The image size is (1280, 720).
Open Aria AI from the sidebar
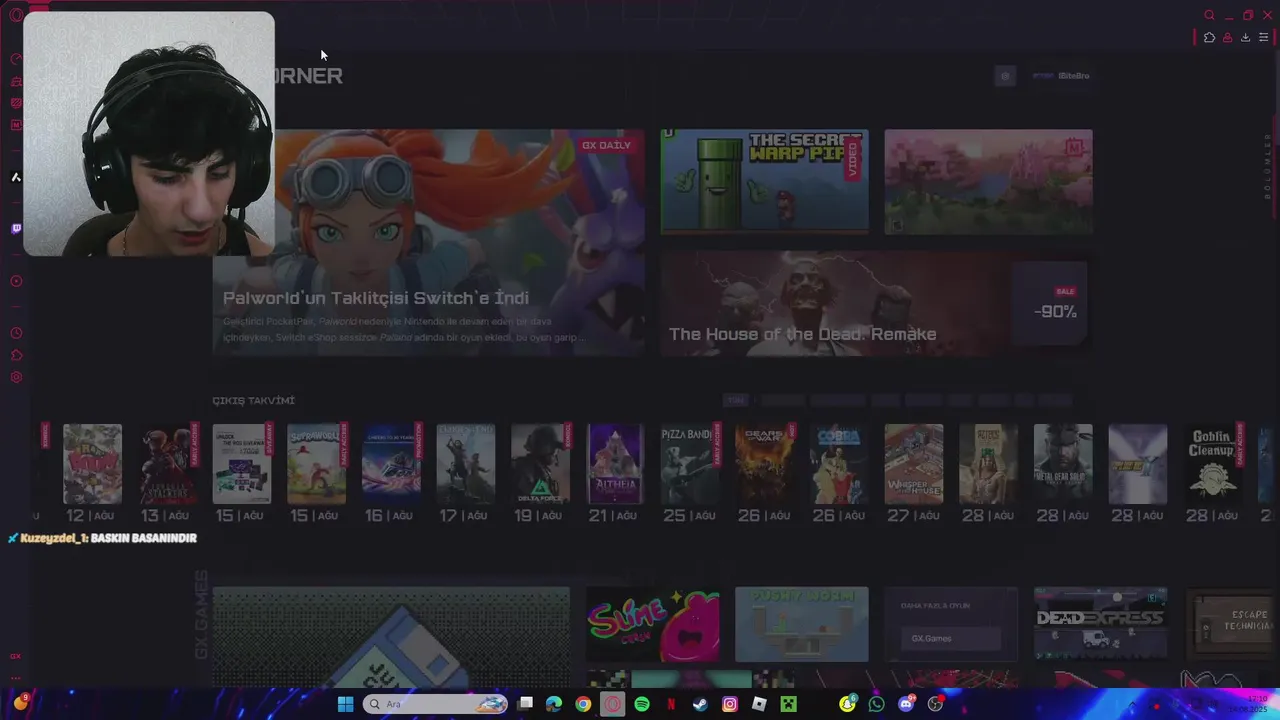click(16, 177)
